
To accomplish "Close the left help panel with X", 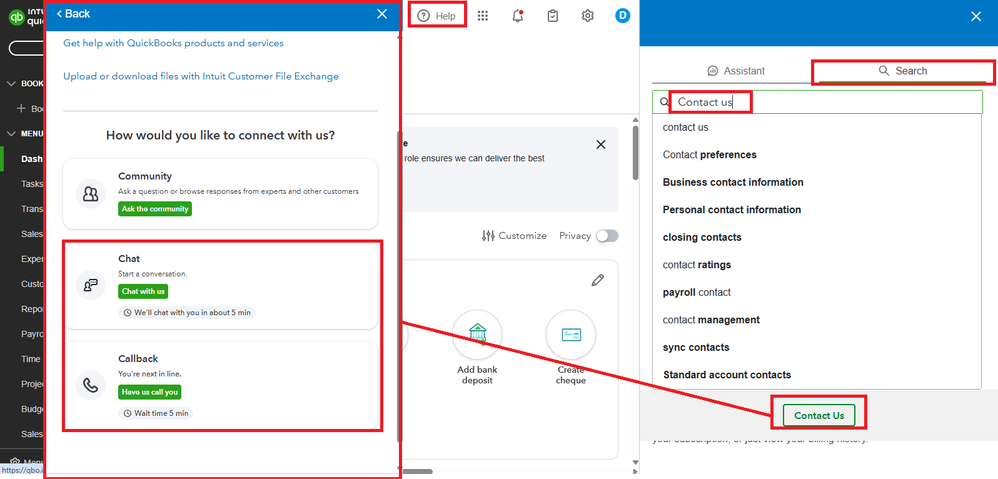I will (x=382, y=13).
